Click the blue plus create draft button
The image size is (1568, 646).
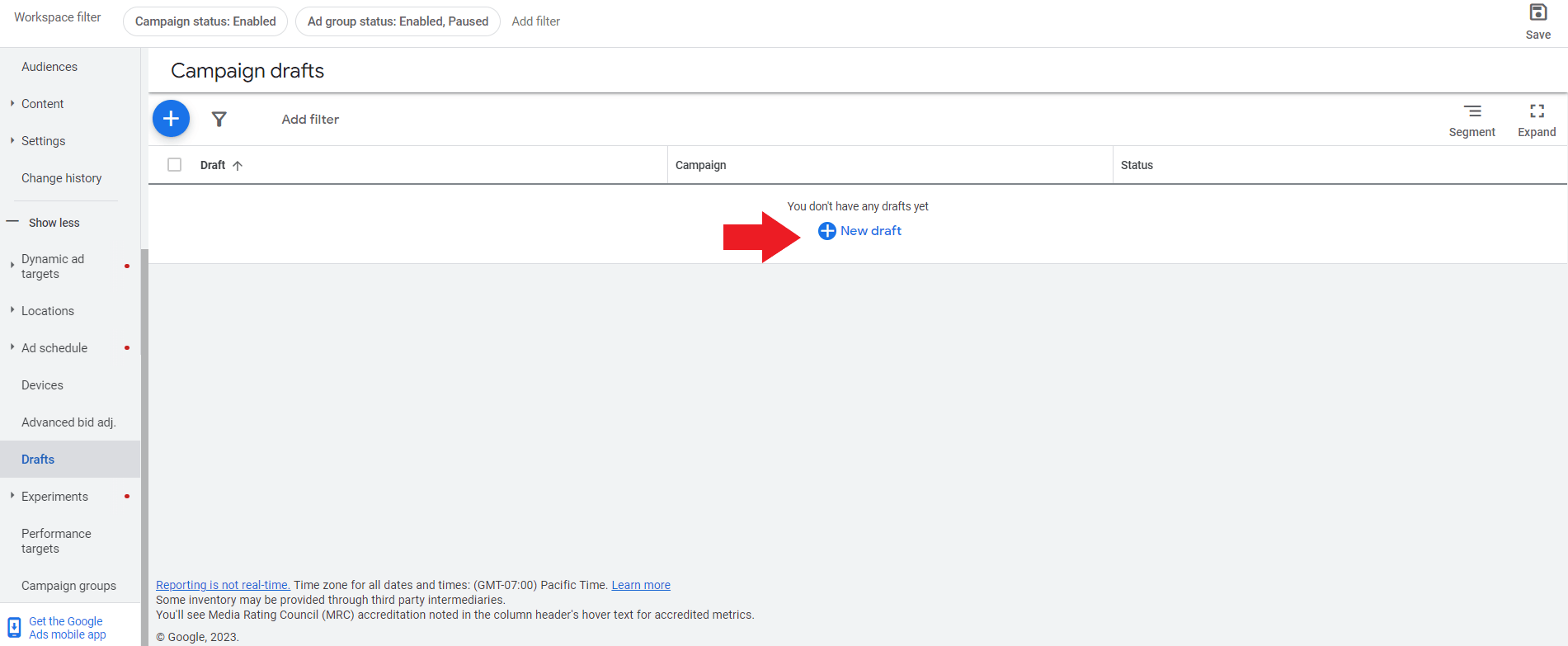(x=171, y=119)
